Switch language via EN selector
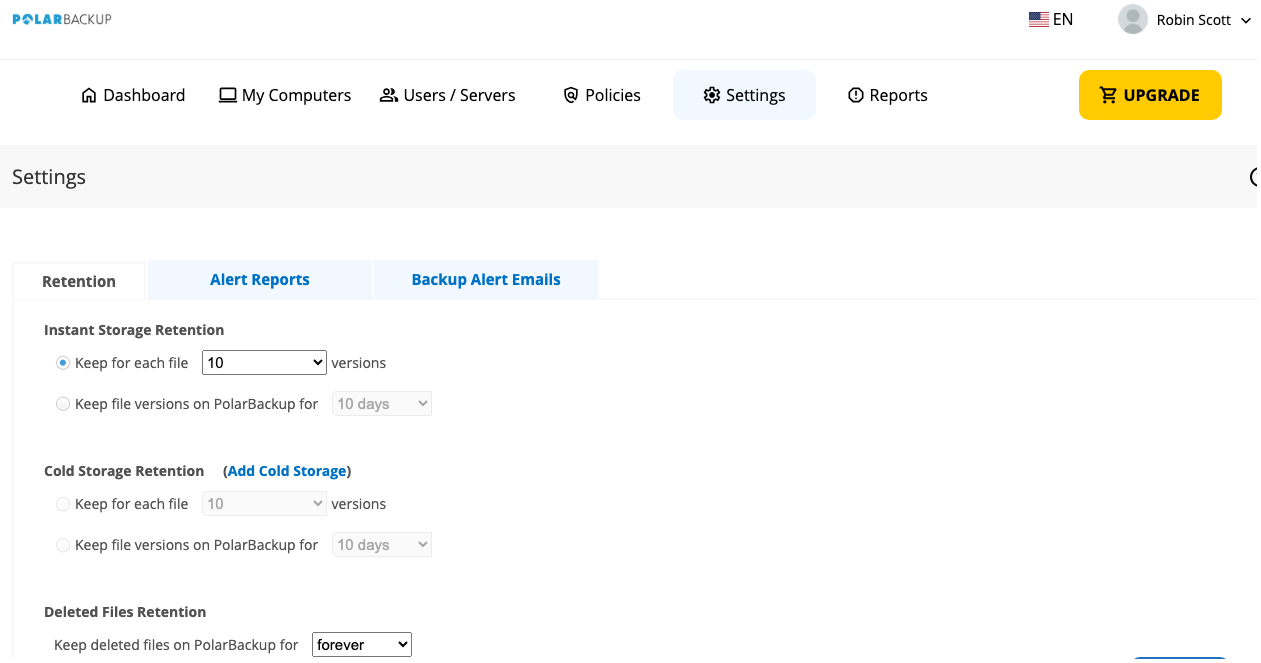Image resolution: width=1261 pixels, height=663 pixels. pos(1051,19)
